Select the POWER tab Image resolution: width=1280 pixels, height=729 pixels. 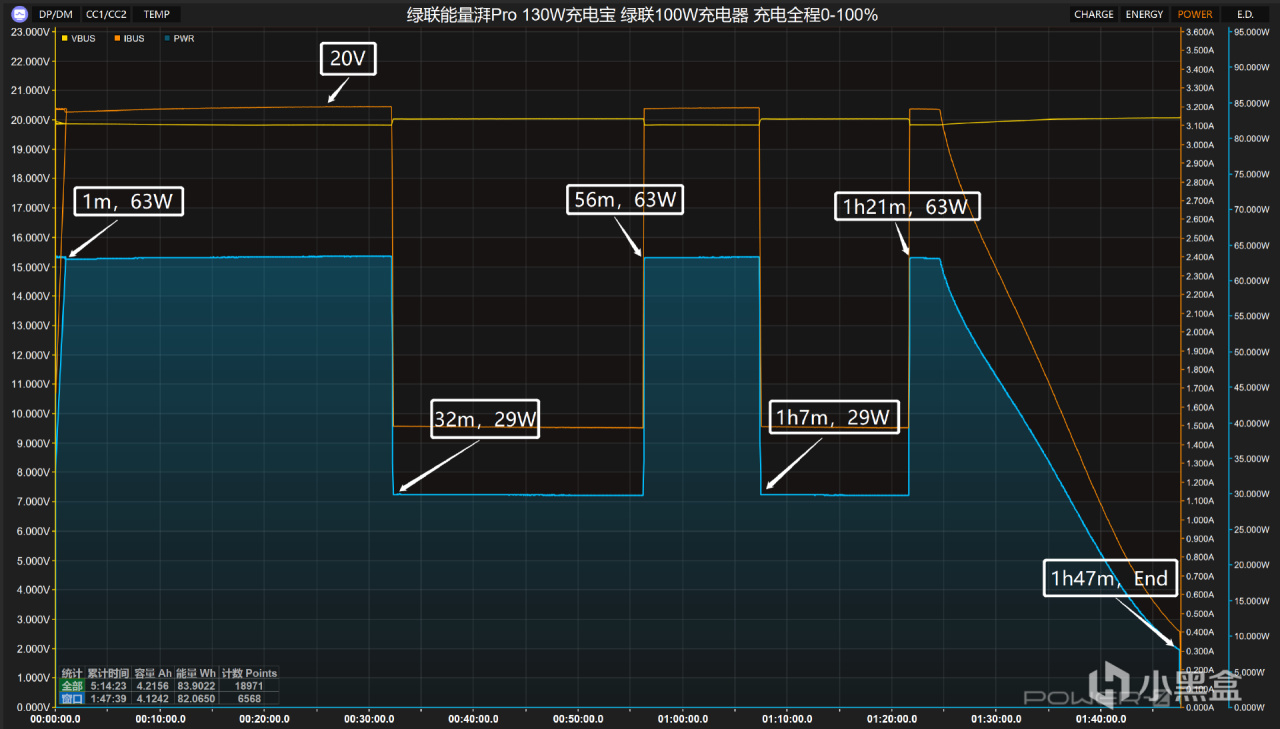click(1195, 14)
